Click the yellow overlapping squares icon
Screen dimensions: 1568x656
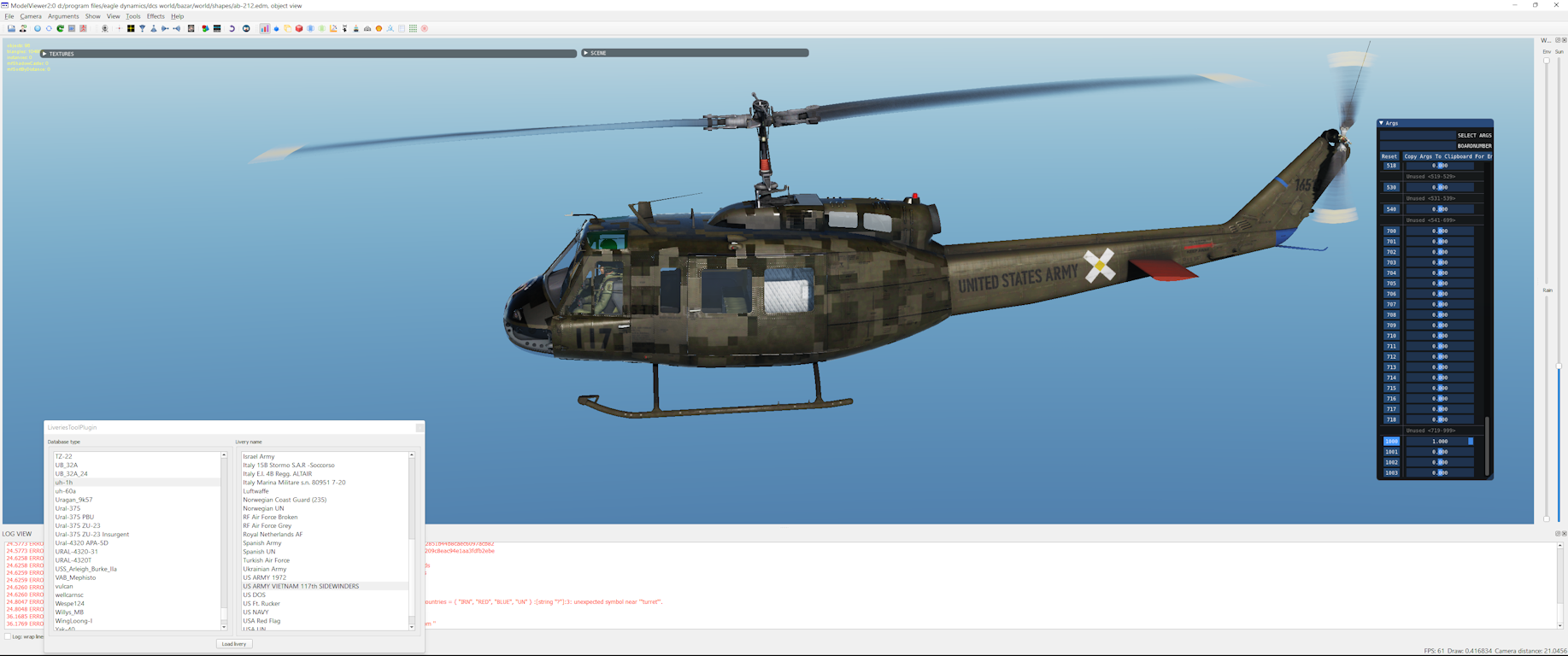288,28
